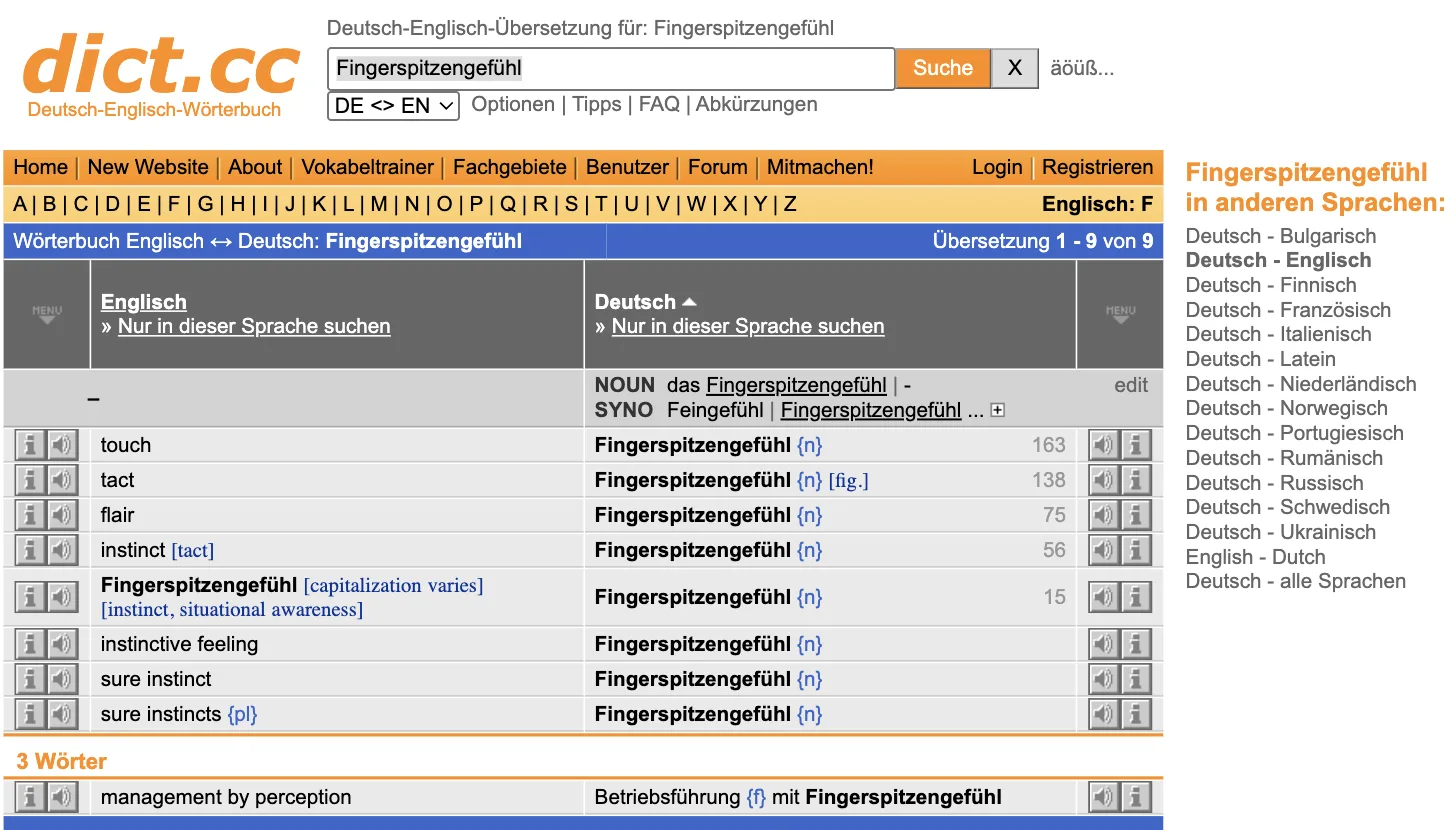Play German audio in the 56-votes row

click(x=1104, y=550)
